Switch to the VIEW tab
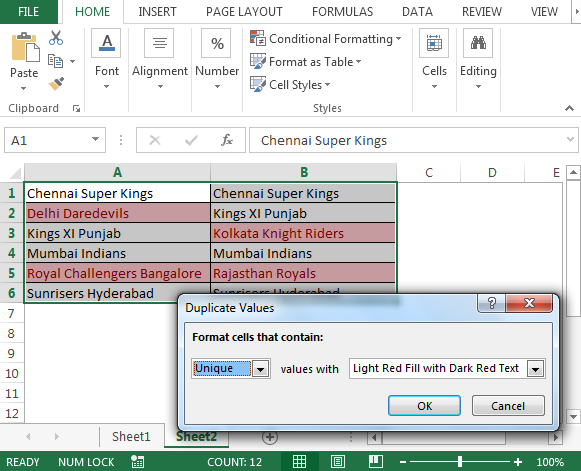Screen dimensions: 581x471 tap(544, 11)
